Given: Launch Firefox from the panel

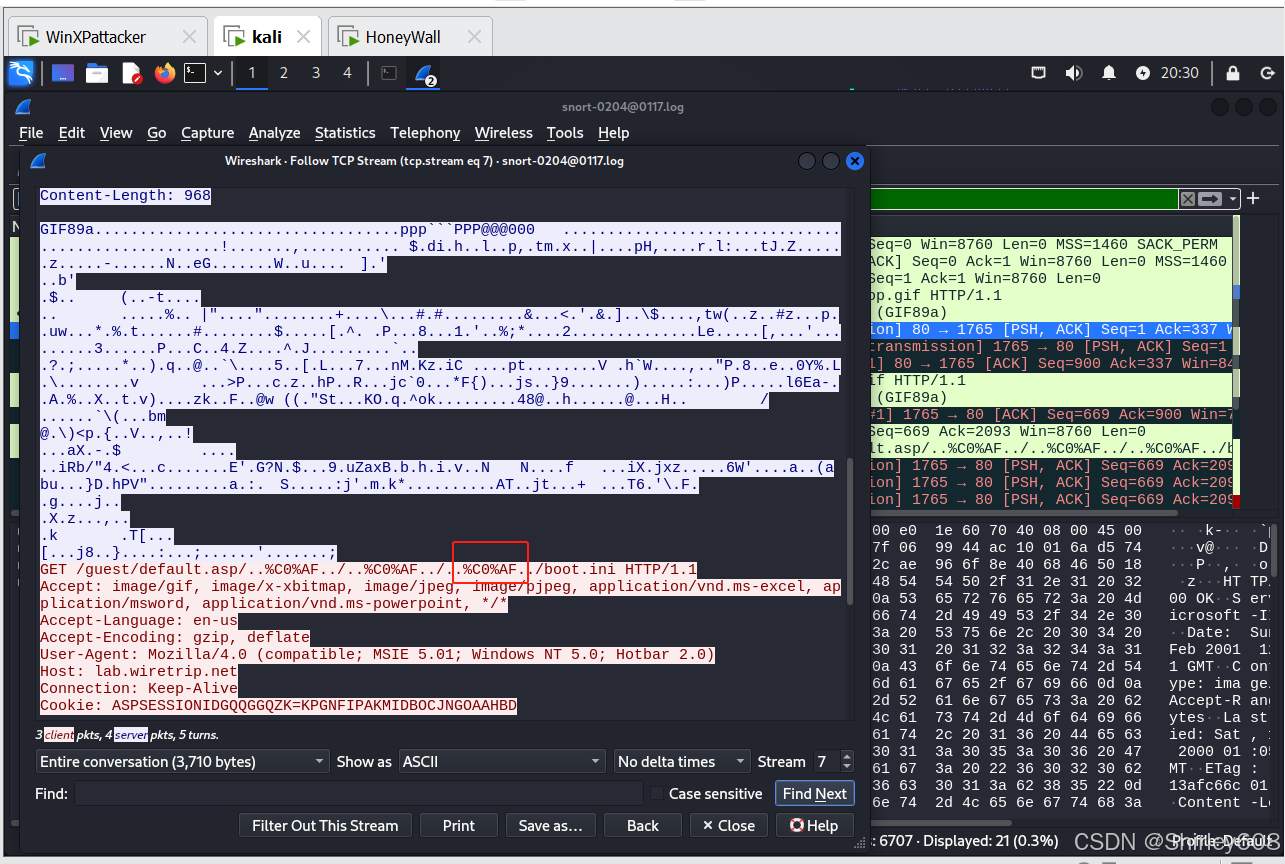Looking at the screenshot, I should click(165, 73).
